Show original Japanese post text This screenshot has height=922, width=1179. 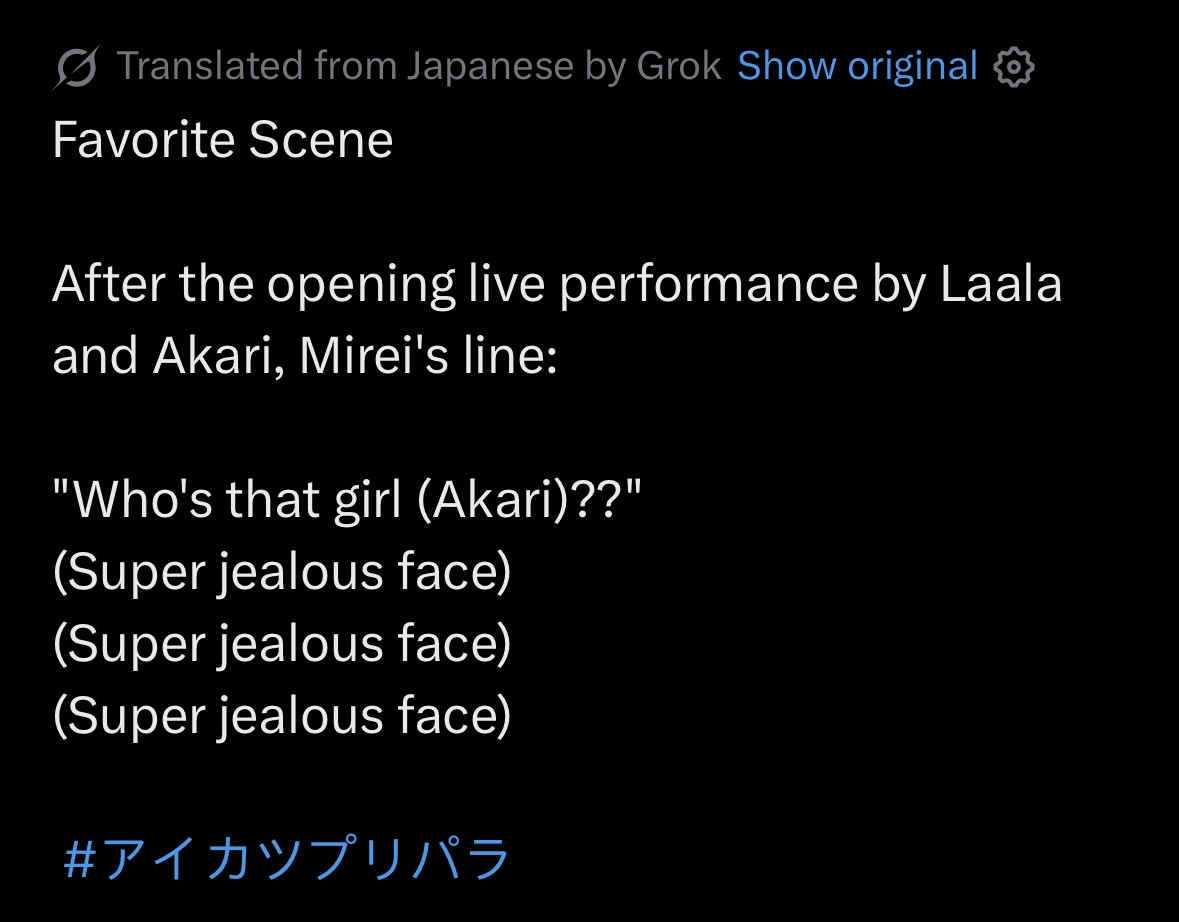click(857, 67)
